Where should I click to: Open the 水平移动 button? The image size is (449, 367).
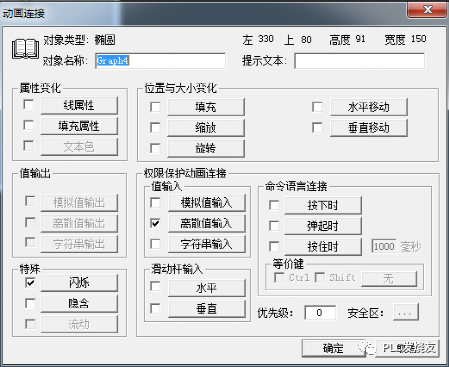pos(369,107)
